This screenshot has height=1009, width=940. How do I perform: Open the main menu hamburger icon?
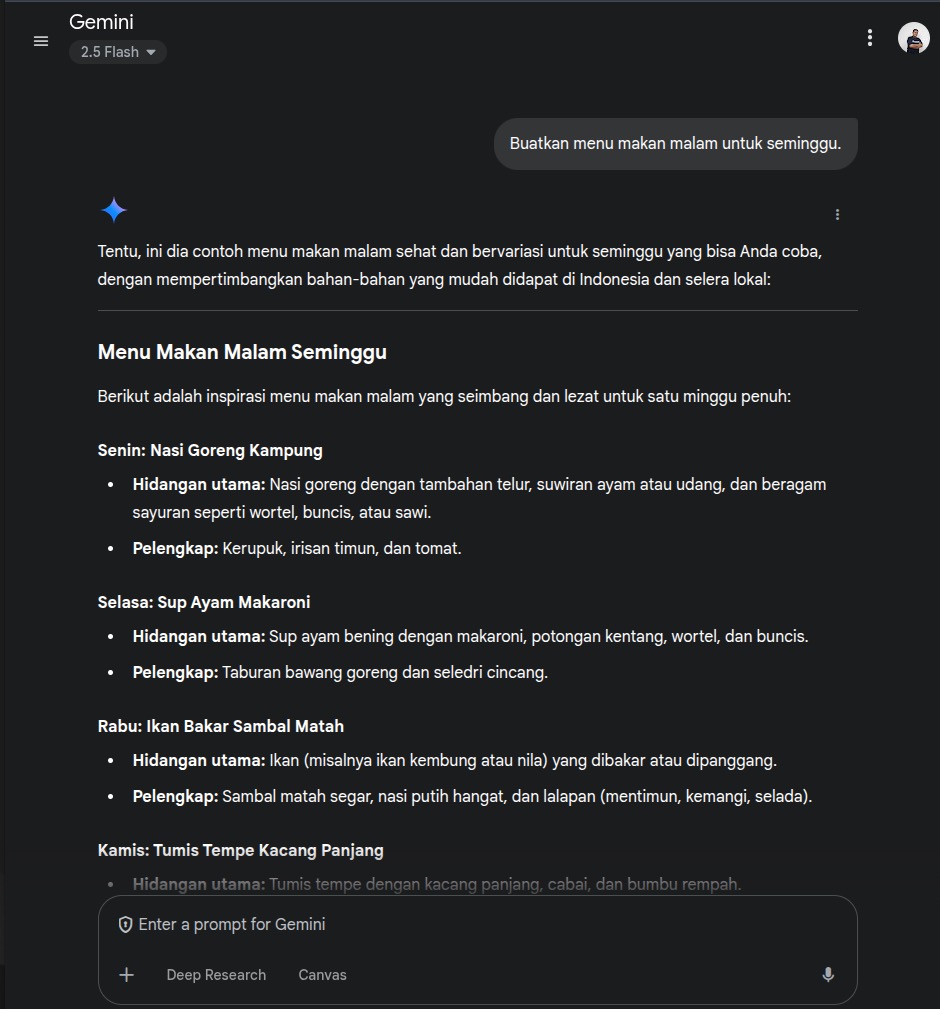coord(41,41)
